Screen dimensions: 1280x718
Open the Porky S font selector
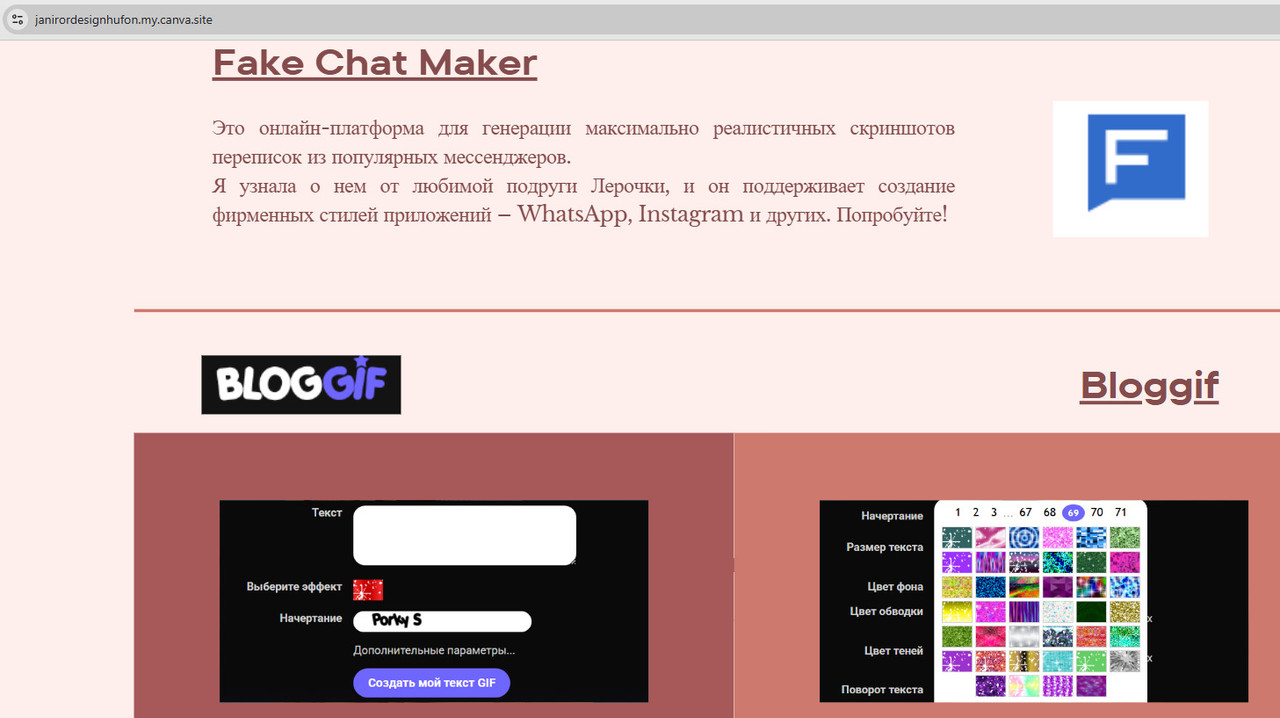pyautogui.click(x=442, y=621)
